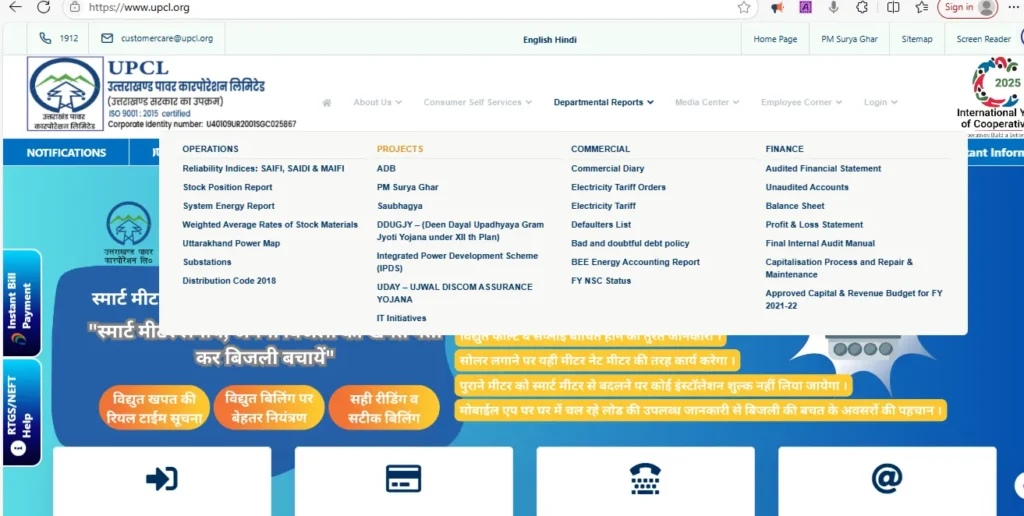Collapse the Departmental Reports menu

click(x=603, y=102)
